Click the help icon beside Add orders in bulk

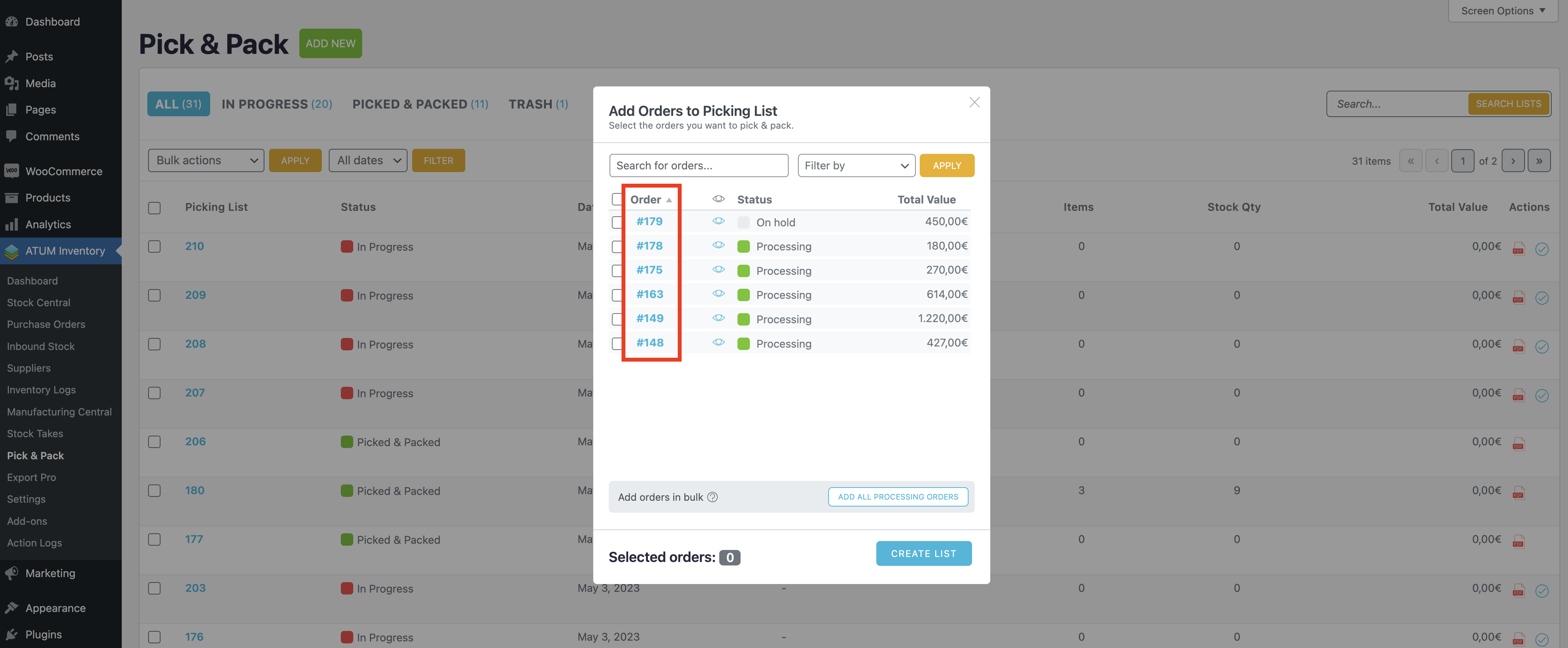(x=712, y=497)
